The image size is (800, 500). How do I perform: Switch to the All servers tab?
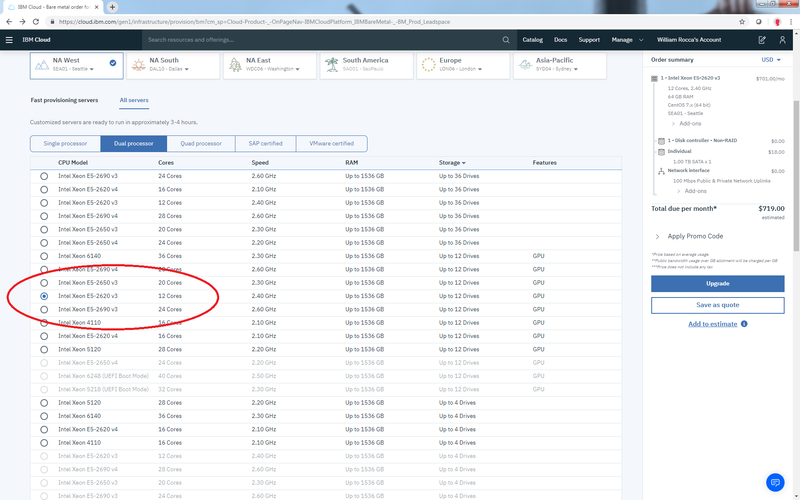134,100
